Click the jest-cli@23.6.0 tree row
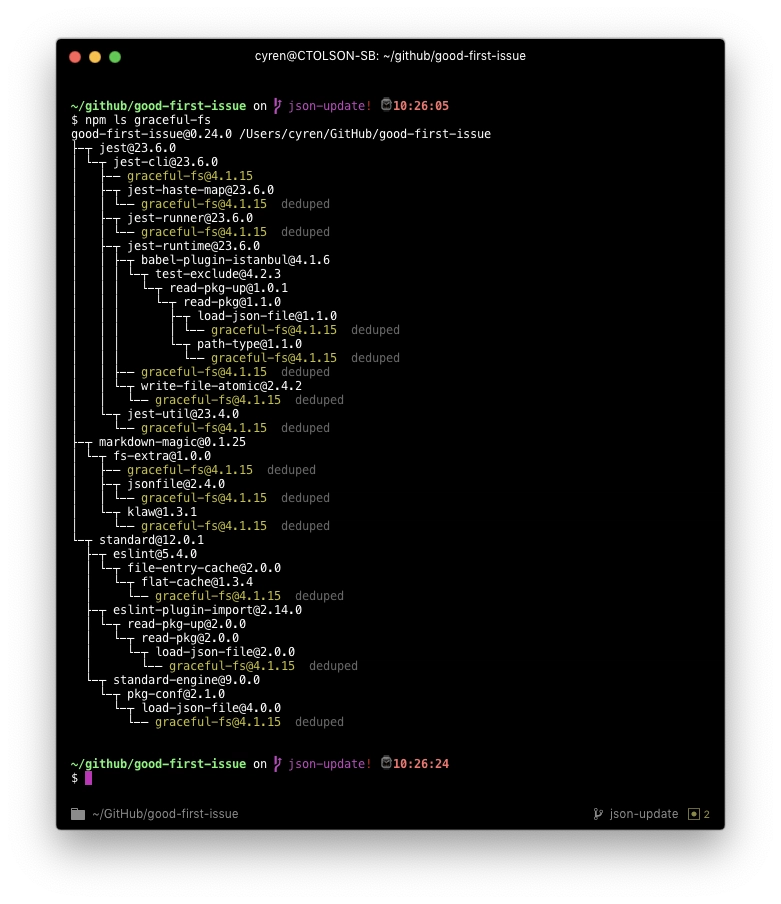 coord(165,162)
